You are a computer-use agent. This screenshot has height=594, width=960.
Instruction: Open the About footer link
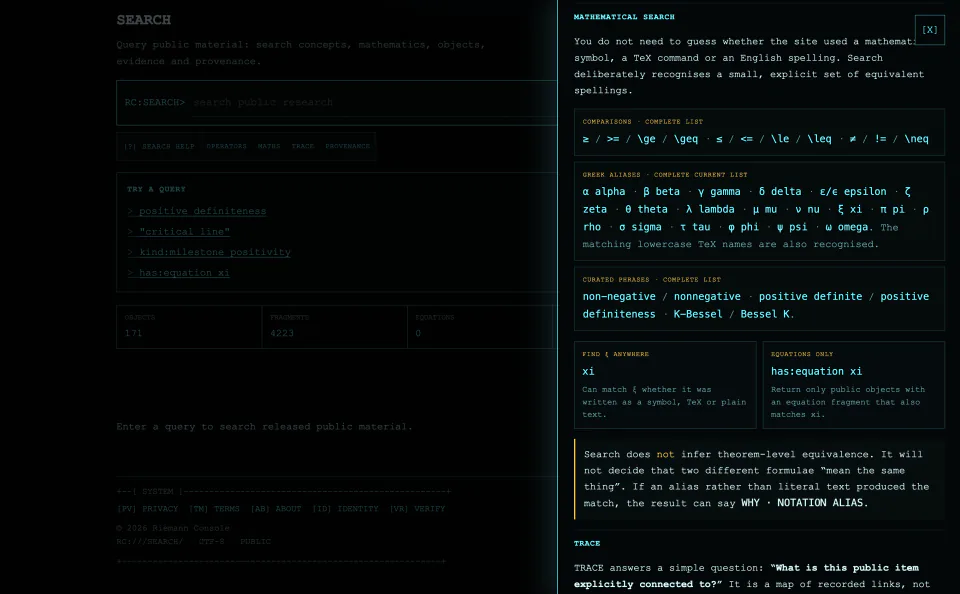pyautogui.click(x=276, y=508)
